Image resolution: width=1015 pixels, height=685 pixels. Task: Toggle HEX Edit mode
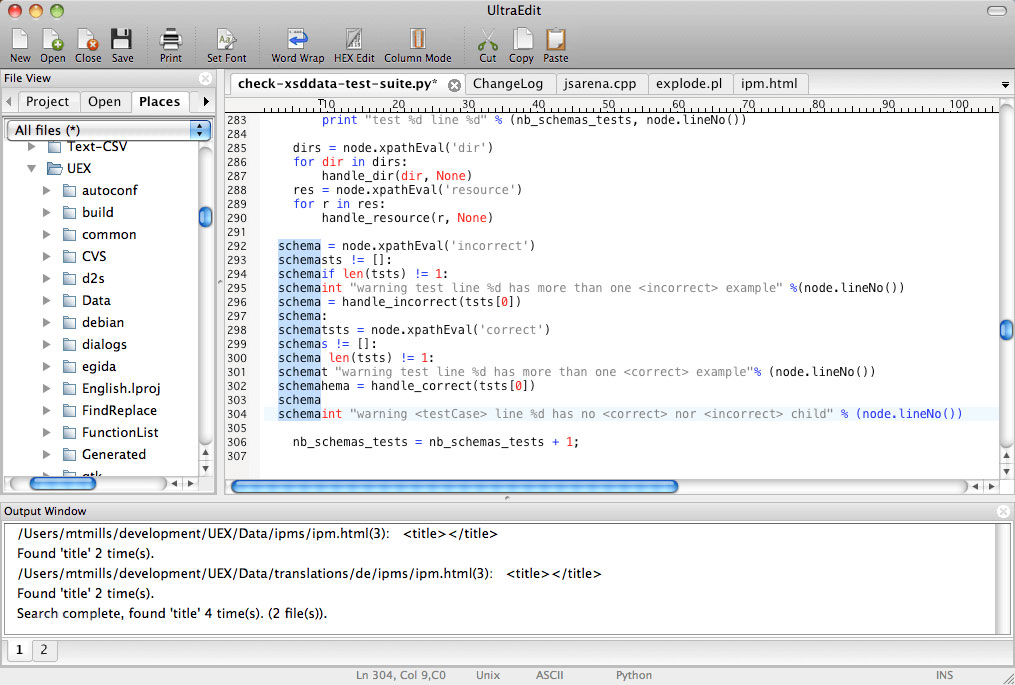point(354,45)
